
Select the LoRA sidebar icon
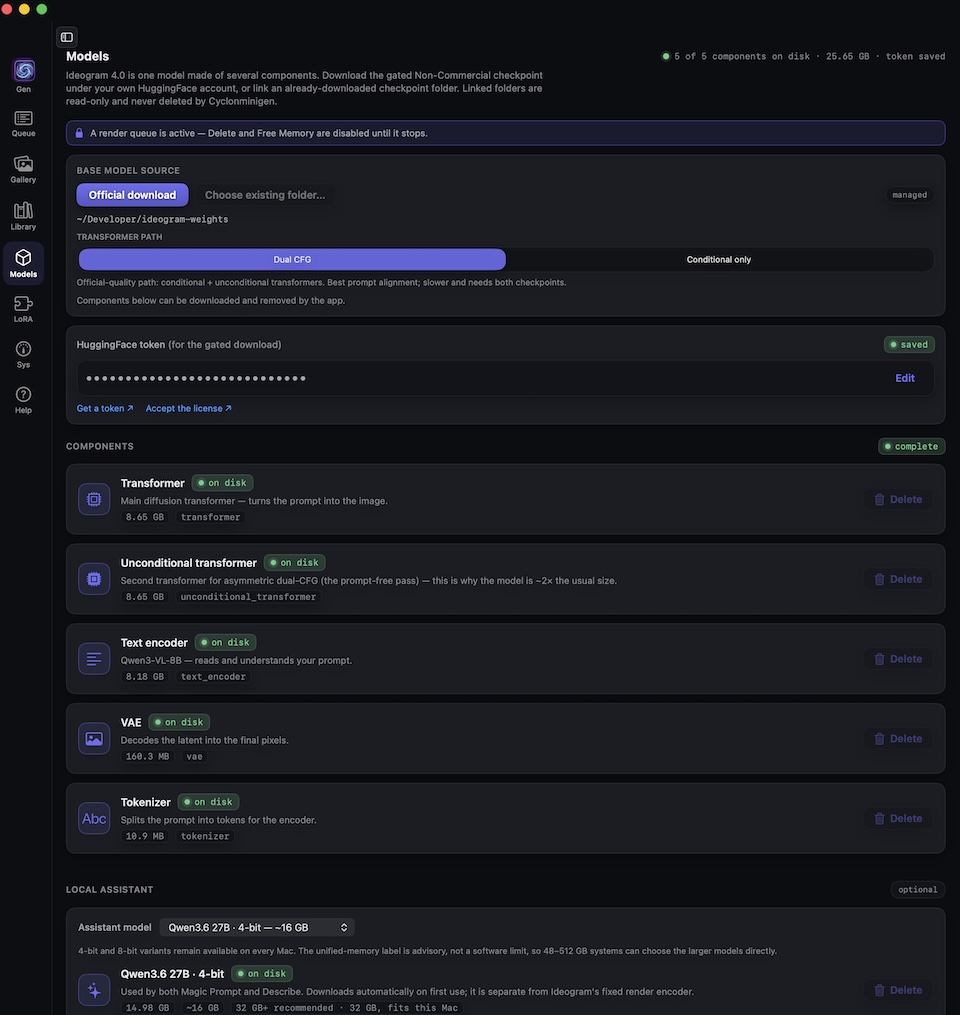coord(23,309)
